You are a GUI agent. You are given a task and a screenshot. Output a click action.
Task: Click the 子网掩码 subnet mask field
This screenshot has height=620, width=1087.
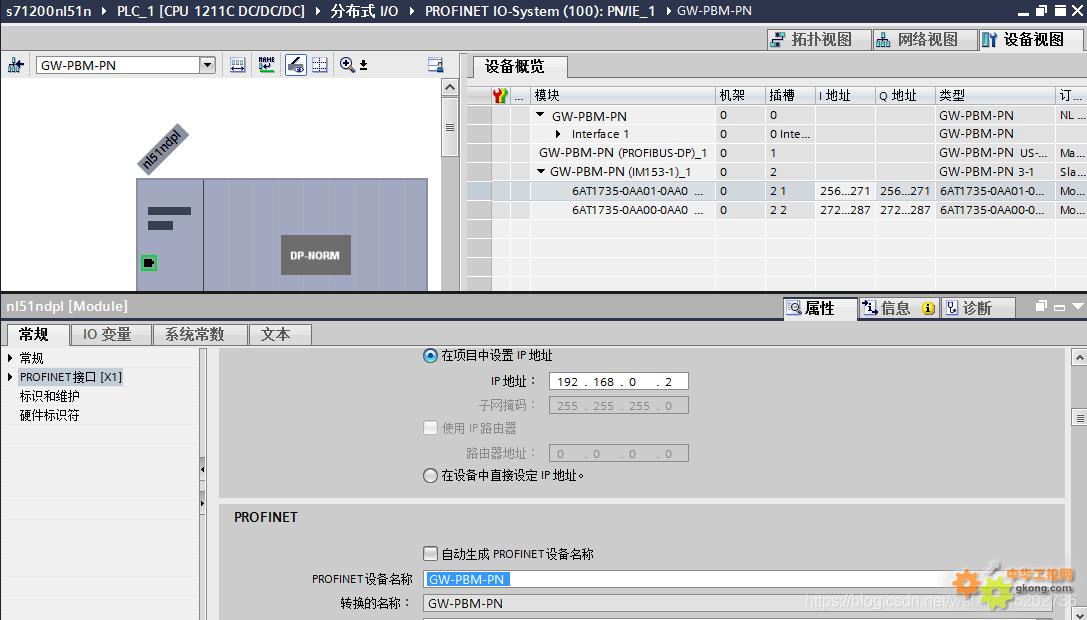pyautogui.click(x=619, y=406)
